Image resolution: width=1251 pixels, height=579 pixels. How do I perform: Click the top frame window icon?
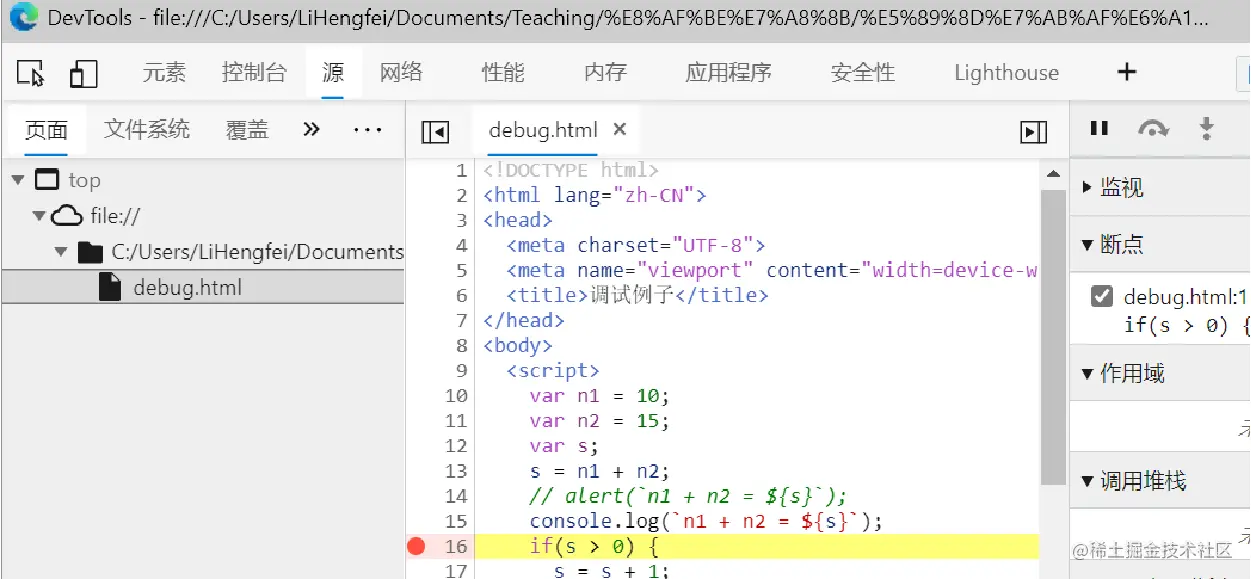coord(47,180)
